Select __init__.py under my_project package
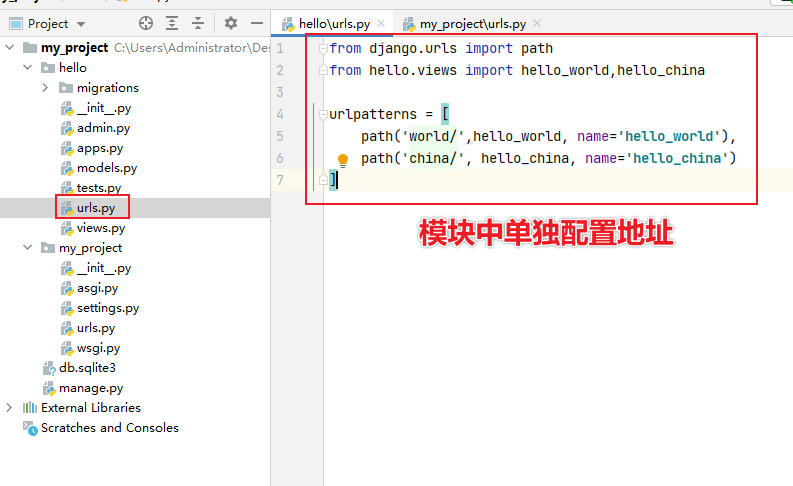The width and height of the screenshot is (793, 486). 104,268
